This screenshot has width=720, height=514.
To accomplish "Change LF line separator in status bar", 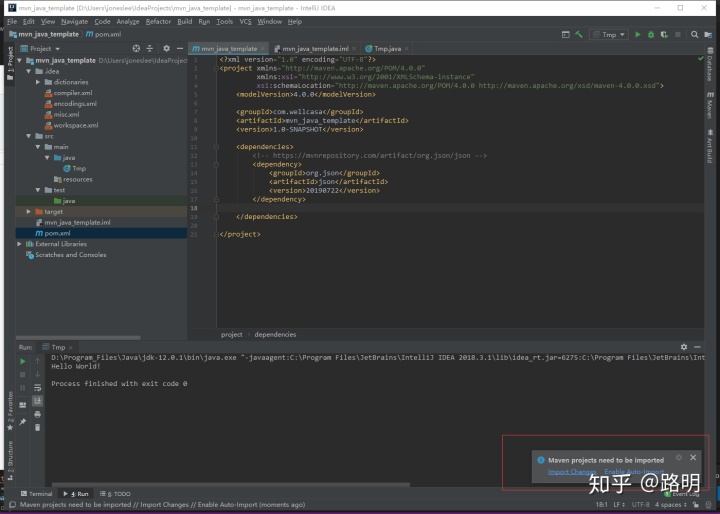I will 619,504.
